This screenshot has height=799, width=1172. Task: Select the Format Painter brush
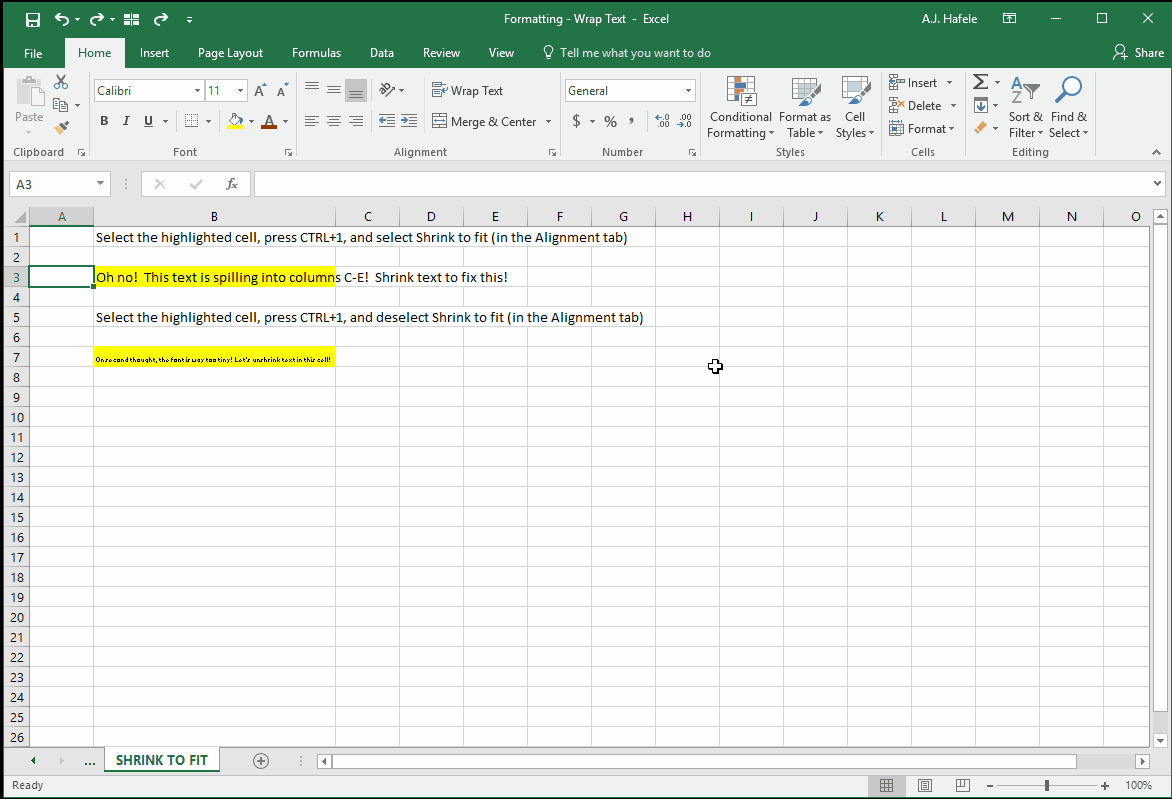coord(61,128)
